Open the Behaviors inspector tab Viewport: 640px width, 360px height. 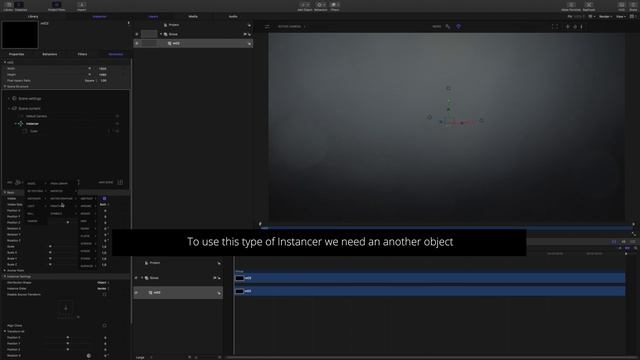(50, 54)
